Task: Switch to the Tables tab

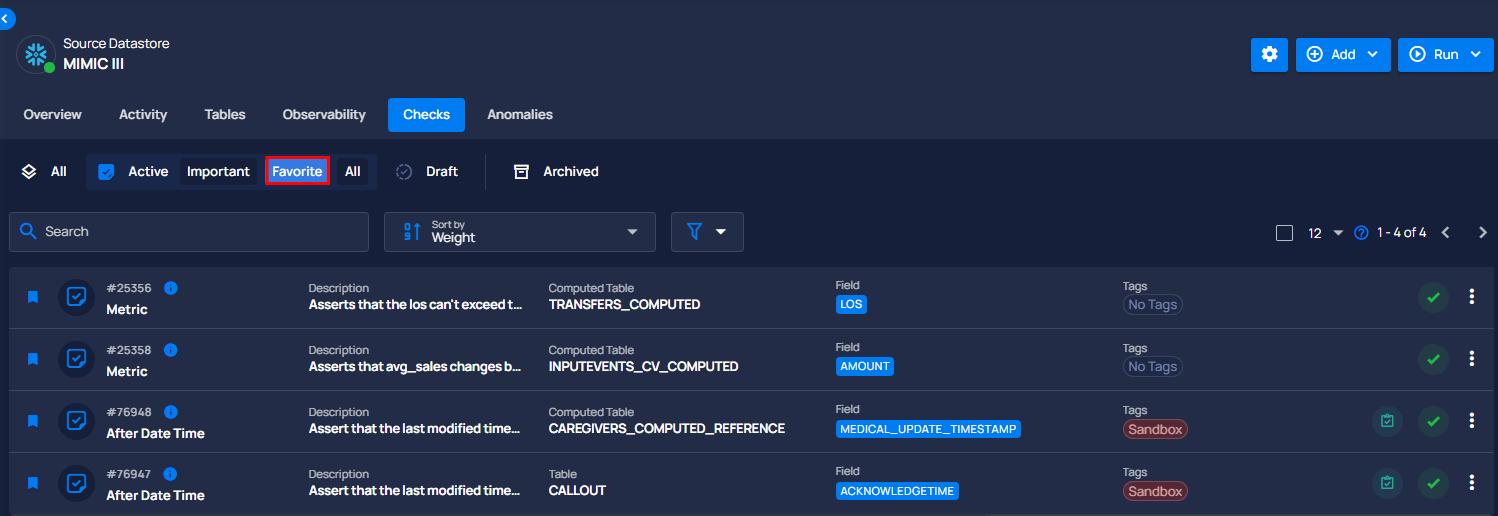Action: pos(225,115)
